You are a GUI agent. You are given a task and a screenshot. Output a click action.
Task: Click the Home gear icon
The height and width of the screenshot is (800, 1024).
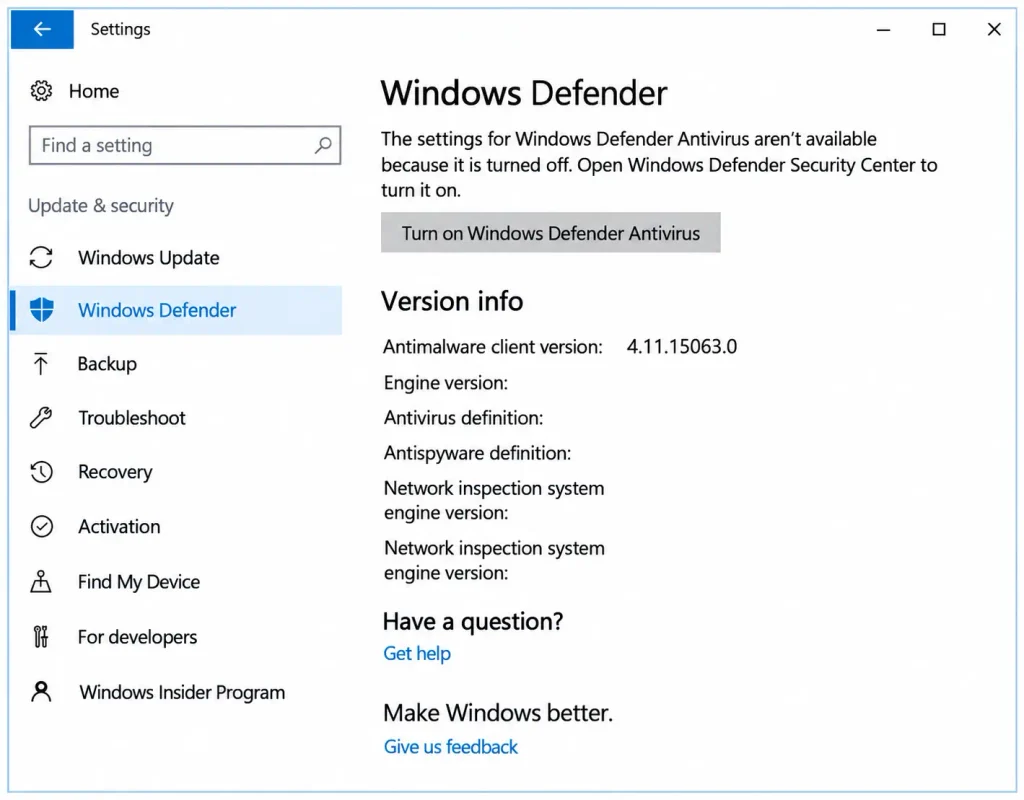point(41,91)
